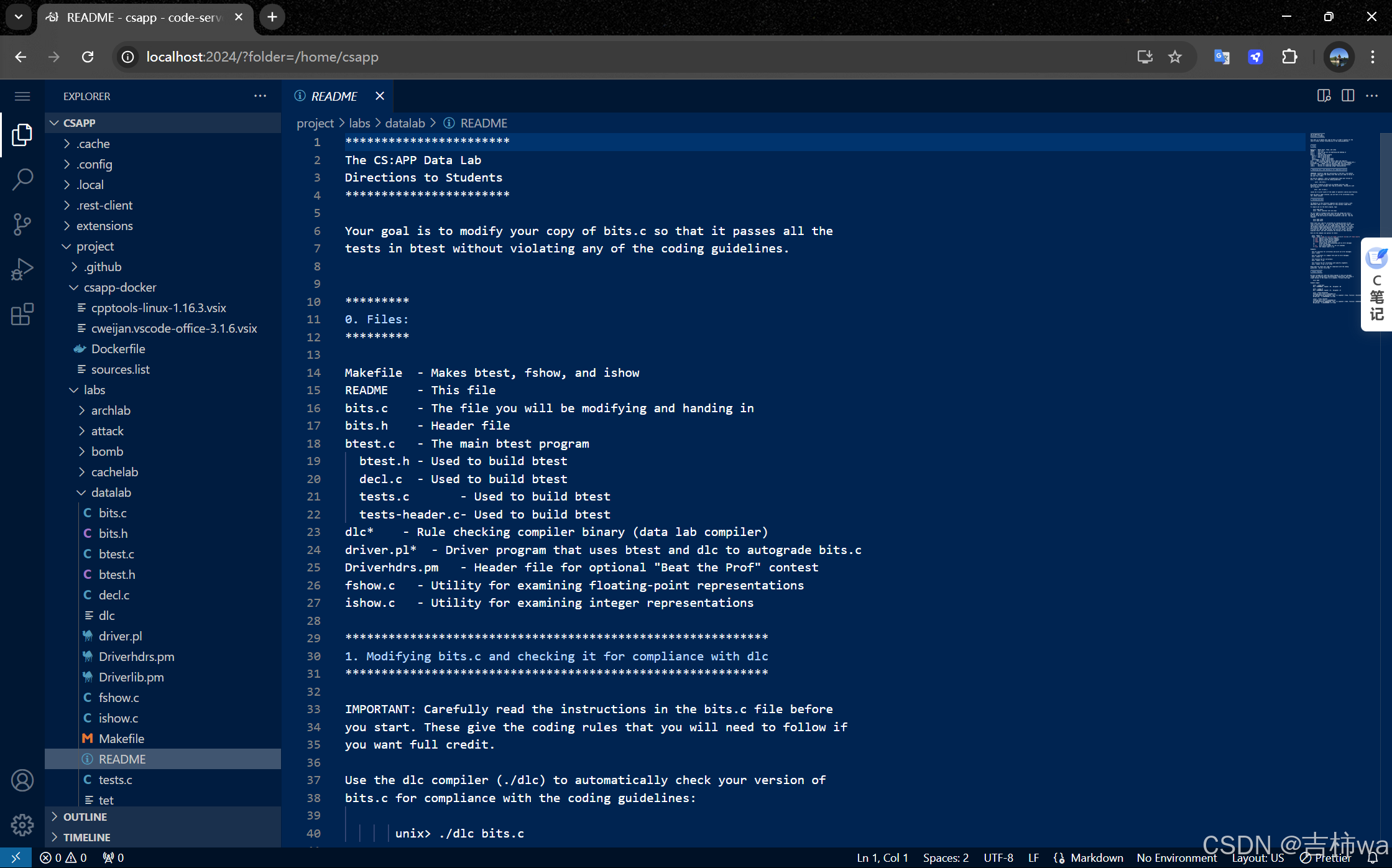Toggle the errors and warnings status bar item
1392x868 pixels.
coord(62,857)
